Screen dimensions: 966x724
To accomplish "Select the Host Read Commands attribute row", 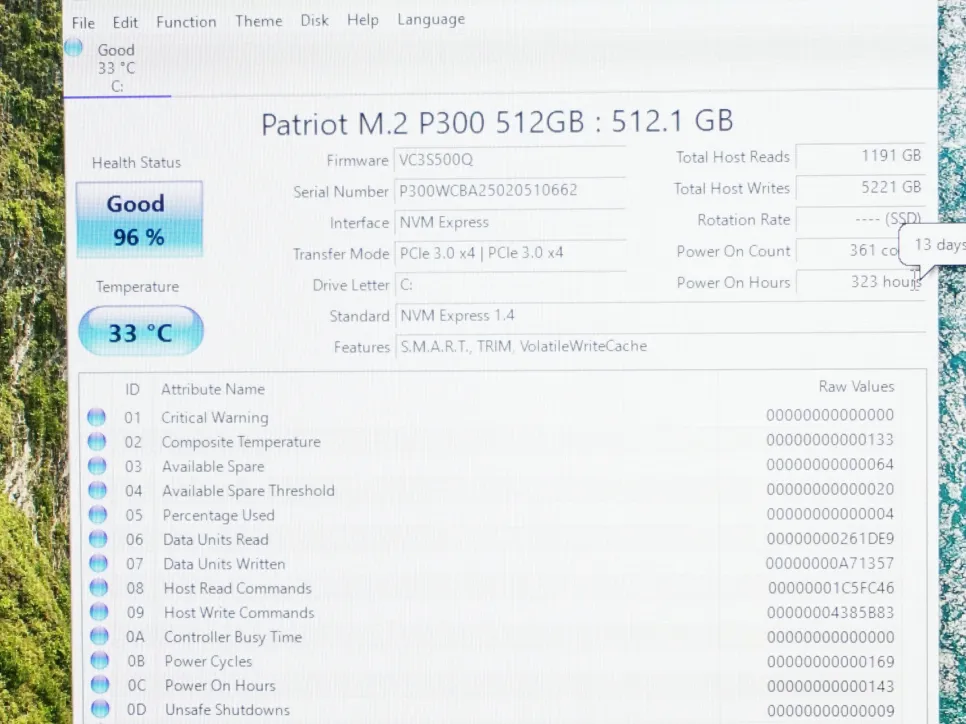I will click(500, 588).
